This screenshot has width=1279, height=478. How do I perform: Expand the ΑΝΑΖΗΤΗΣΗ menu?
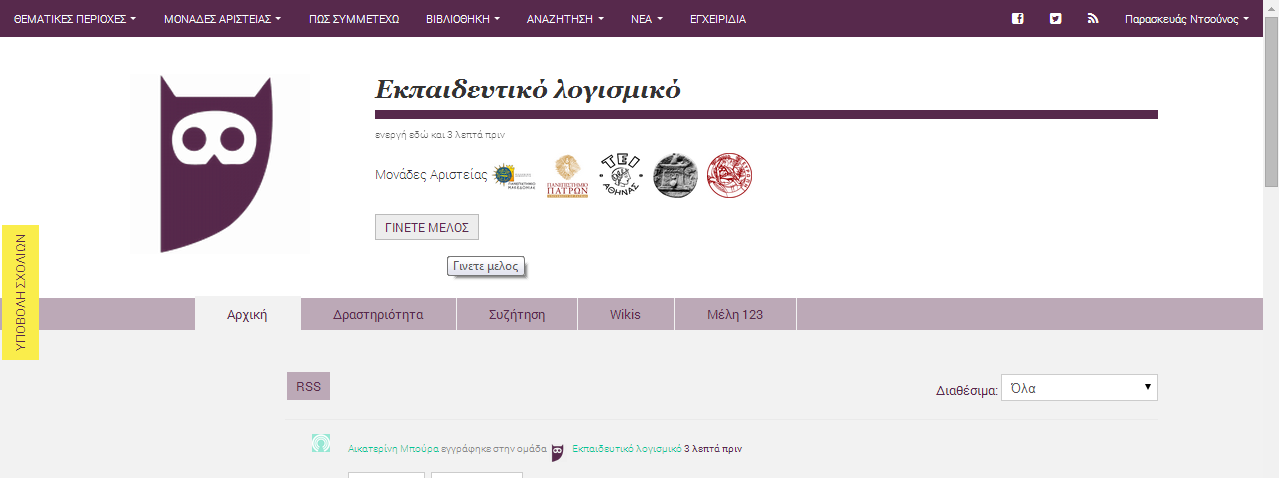point(565,19)
